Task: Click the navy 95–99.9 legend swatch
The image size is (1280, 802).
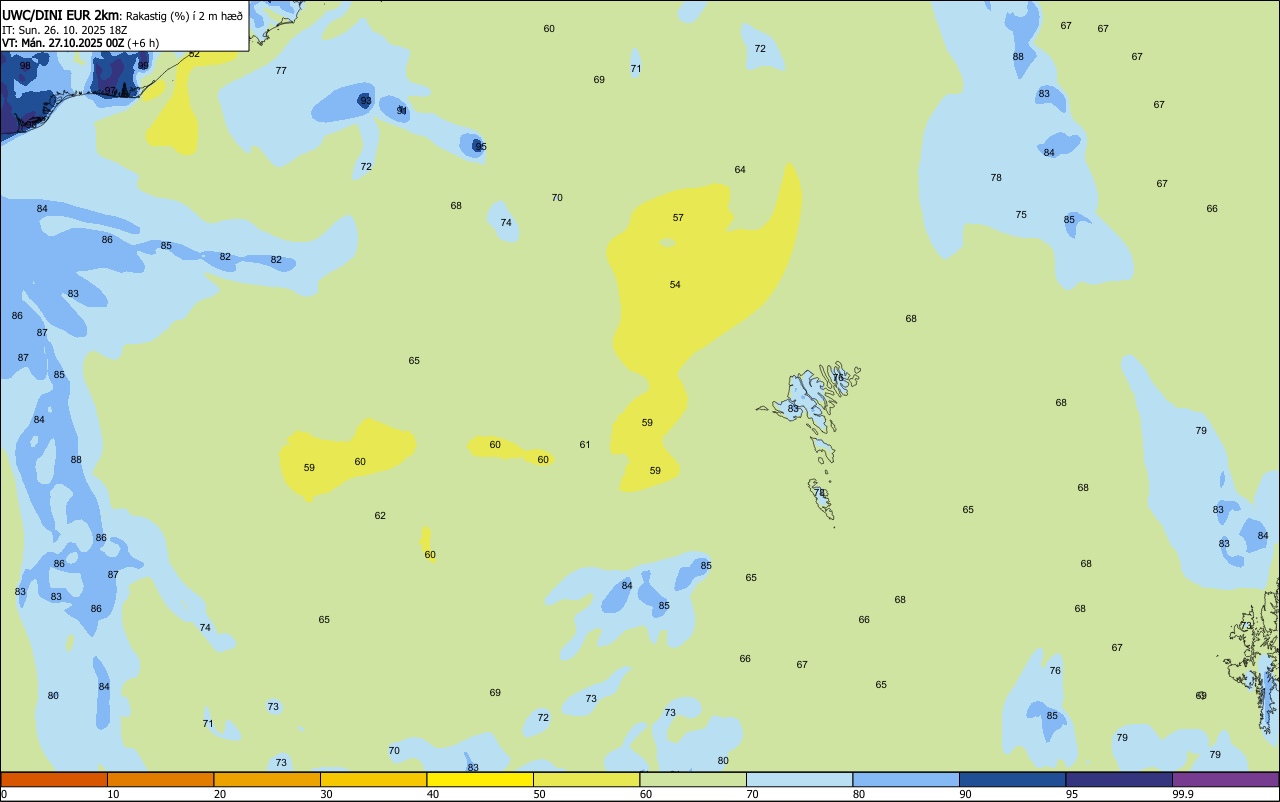Action: 1119,779
